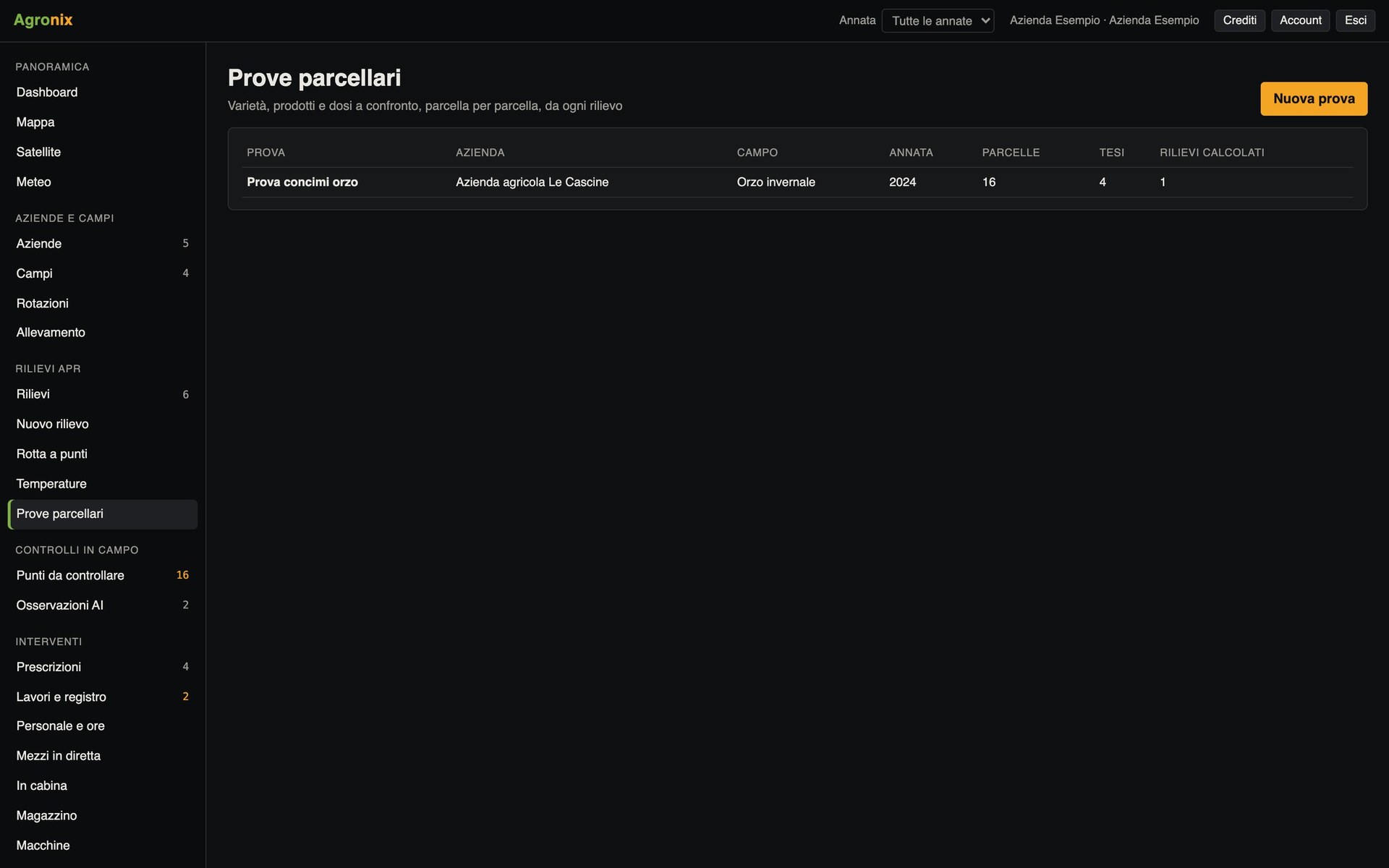Select Prove parcellari in the sidebar

tap(103, 514)
